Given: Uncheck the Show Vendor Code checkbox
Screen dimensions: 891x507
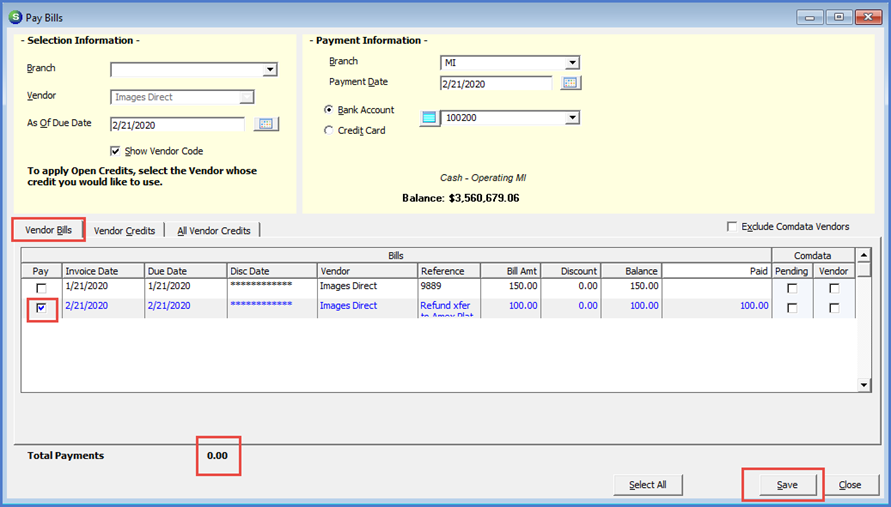Looking at the screenshot, I should click(x=116, y=151).
